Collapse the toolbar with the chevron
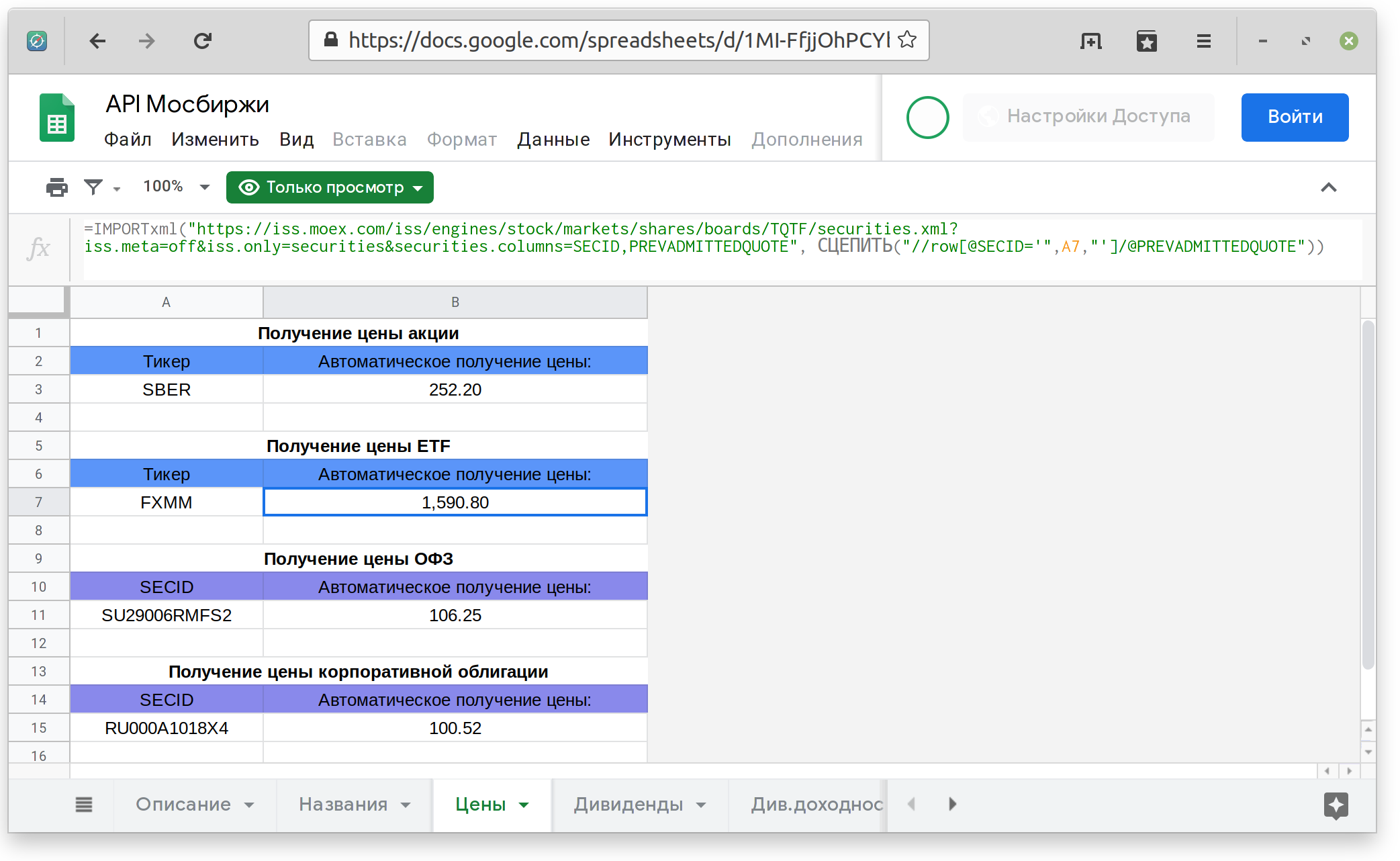Image resolution: width=1400 pixels, height=861 pixels. pos(1329,187)
